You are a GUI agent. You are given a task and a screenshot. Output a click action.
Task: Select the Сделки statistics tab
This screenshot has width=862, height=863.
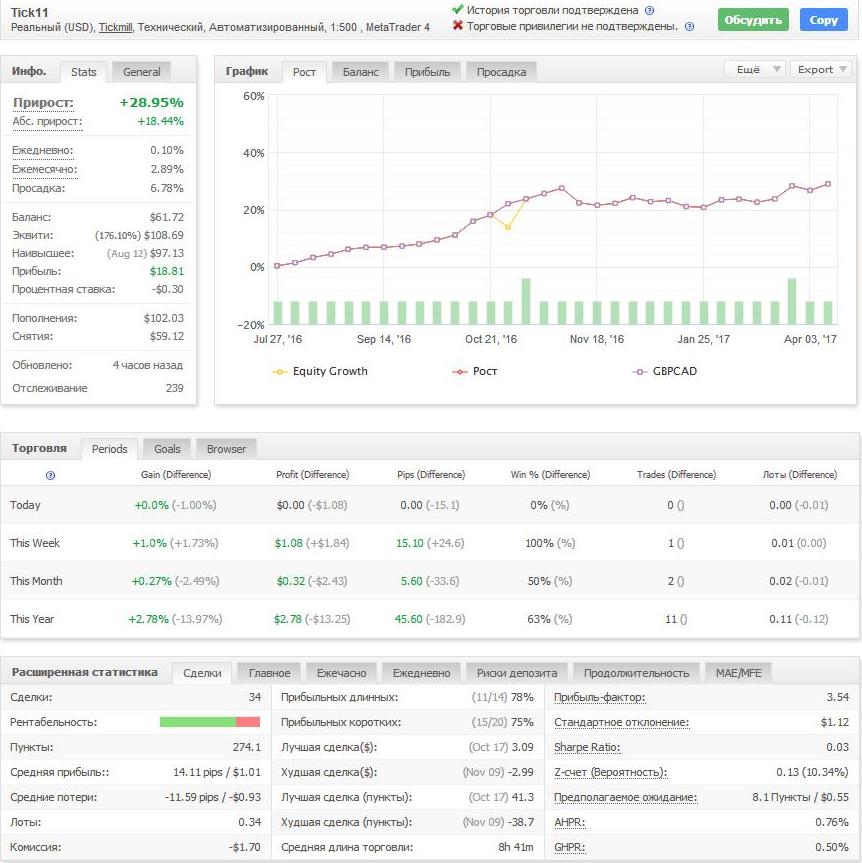[202, 673]
